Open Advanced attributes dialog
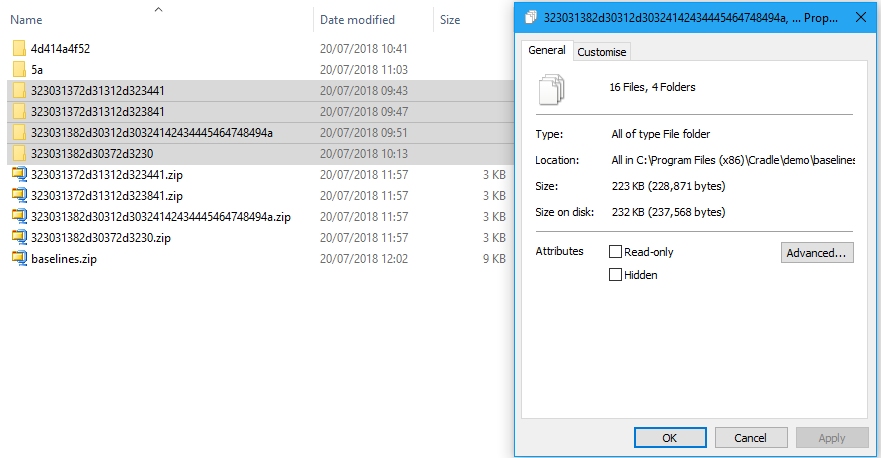The image size is (881, 458). pos(817,253)
